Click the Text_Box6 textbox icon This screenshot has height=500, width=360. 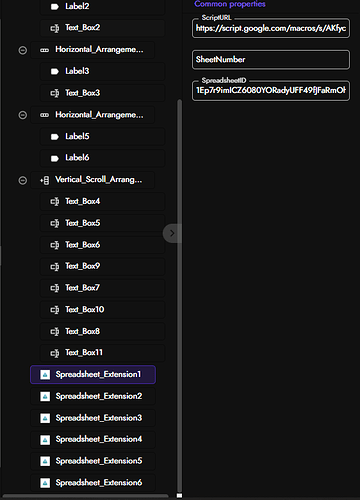coord(55,245)
